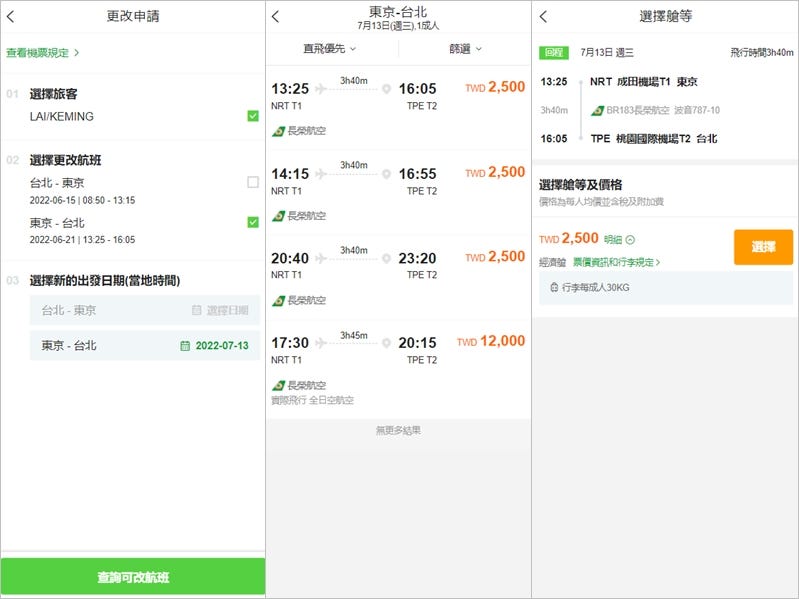
Task: Click the NRT 成田機場T1 東京 line
Action: pyautogui.click(x=644, y=81)
